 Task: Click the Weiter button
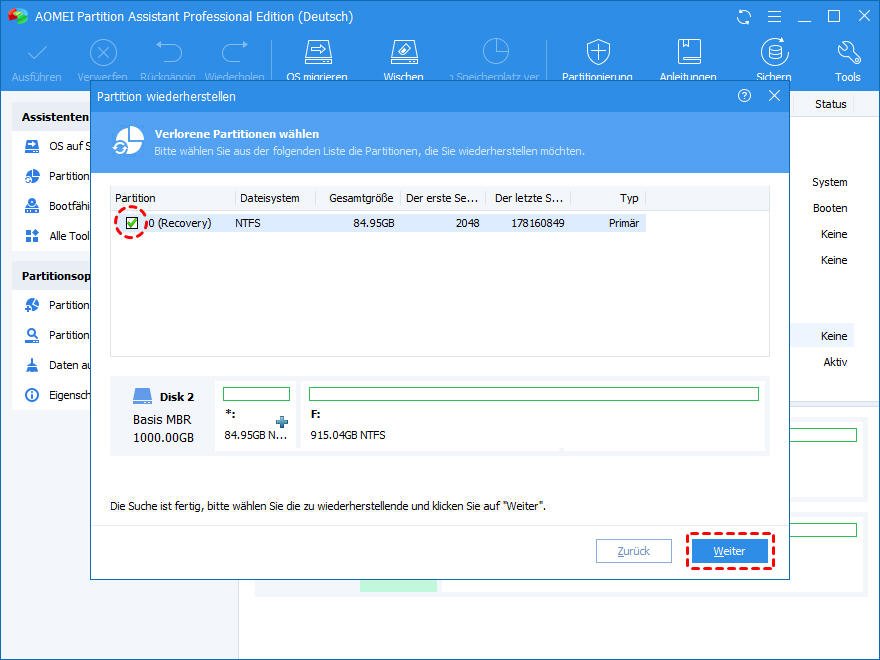[730, 551]
